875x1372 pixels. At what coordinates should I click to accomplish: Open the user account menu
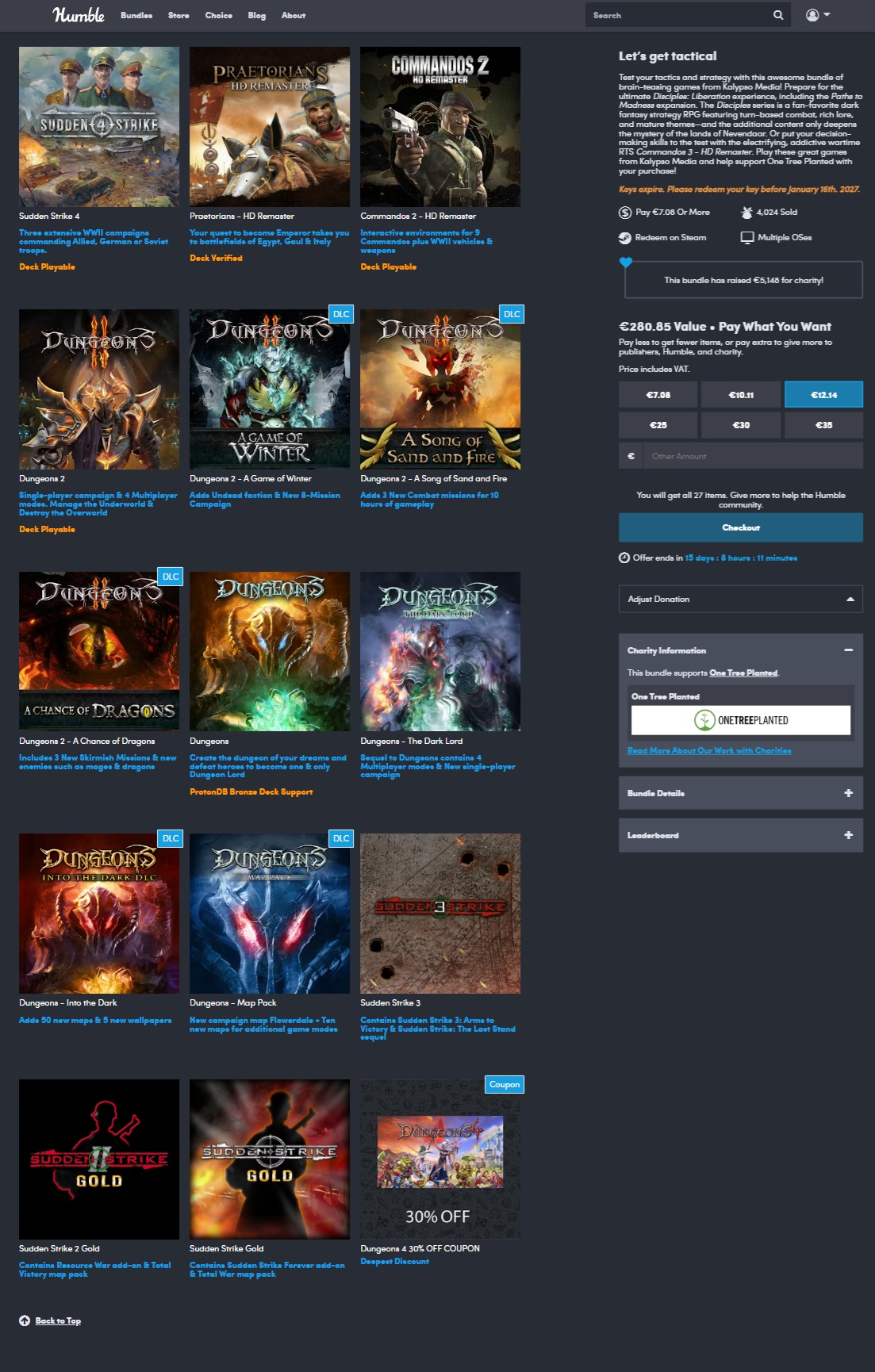(818, 15)
